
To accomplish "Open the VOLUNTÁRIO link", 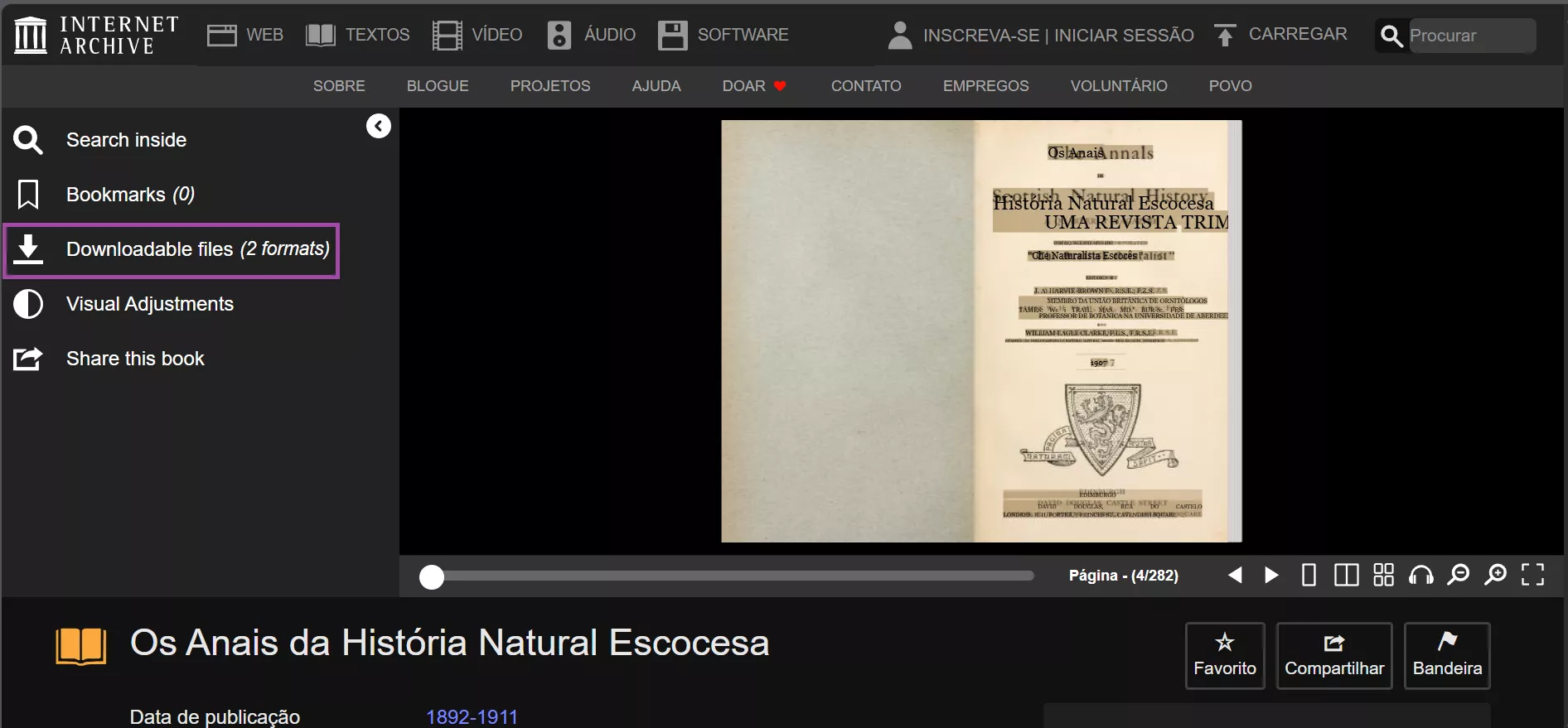I will (1119, 86).
